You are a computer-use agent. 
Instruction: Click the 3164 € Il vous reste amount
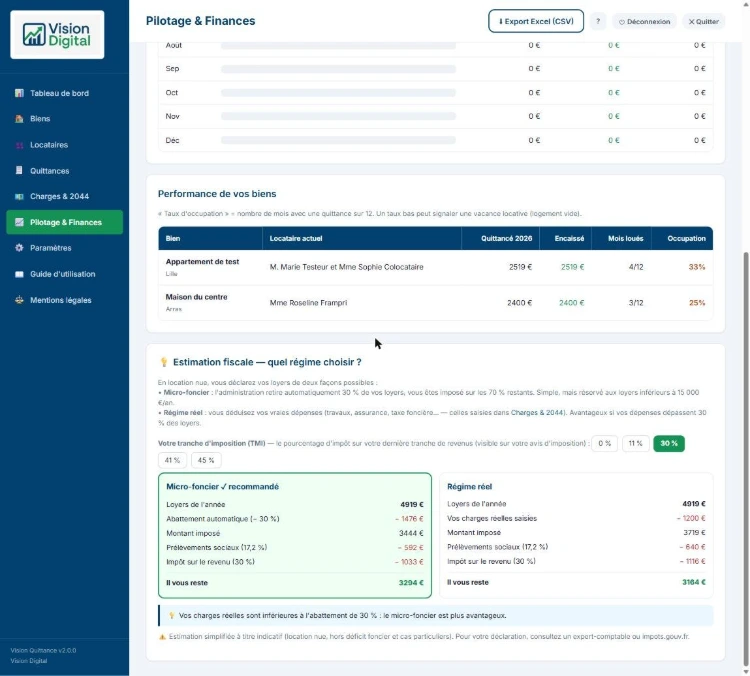coord(694,582)
